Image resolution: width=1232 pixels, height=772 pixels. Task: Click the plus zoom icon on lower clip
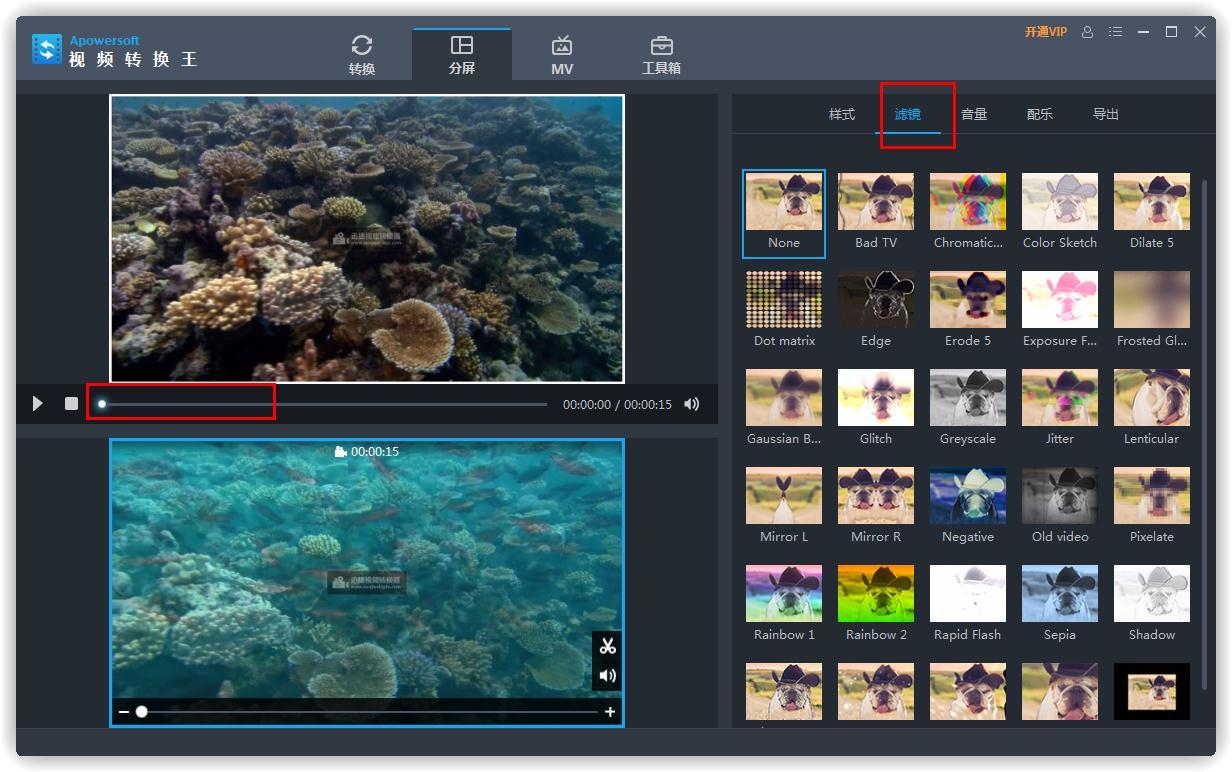pos(610,712)
